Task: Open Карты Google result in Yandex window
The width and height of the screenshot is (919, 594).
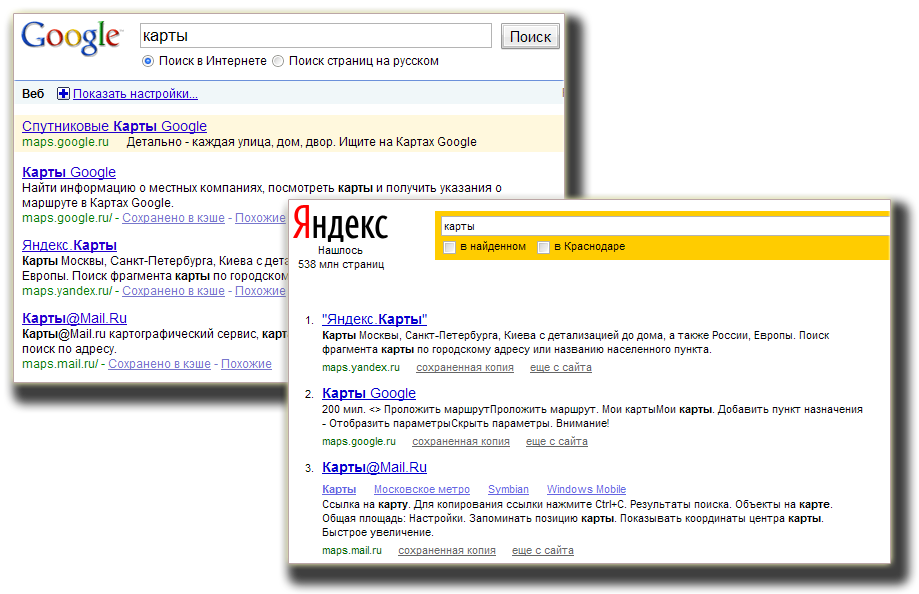Action: tap(369, 393)
